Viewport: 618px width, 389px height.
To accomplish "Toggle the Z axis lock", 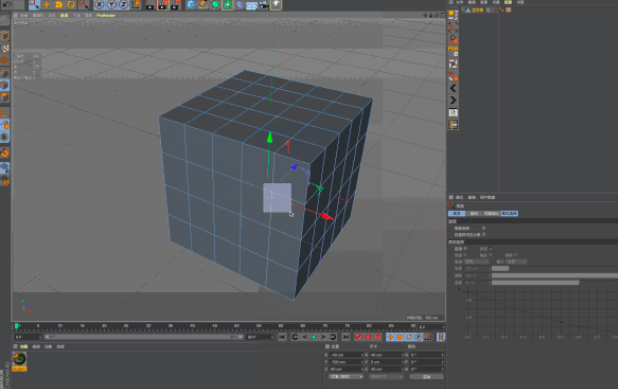I will [x=124, y=4].
